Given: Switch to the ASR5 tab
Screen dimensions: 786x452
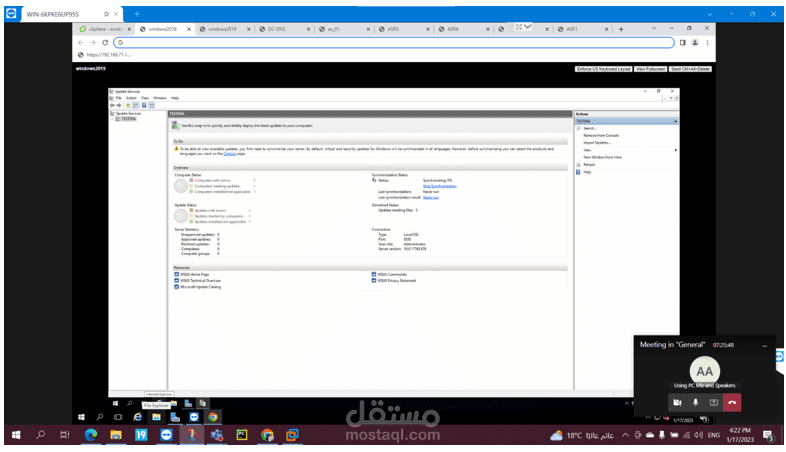Looking at the screenshot, I should (403, 29).
